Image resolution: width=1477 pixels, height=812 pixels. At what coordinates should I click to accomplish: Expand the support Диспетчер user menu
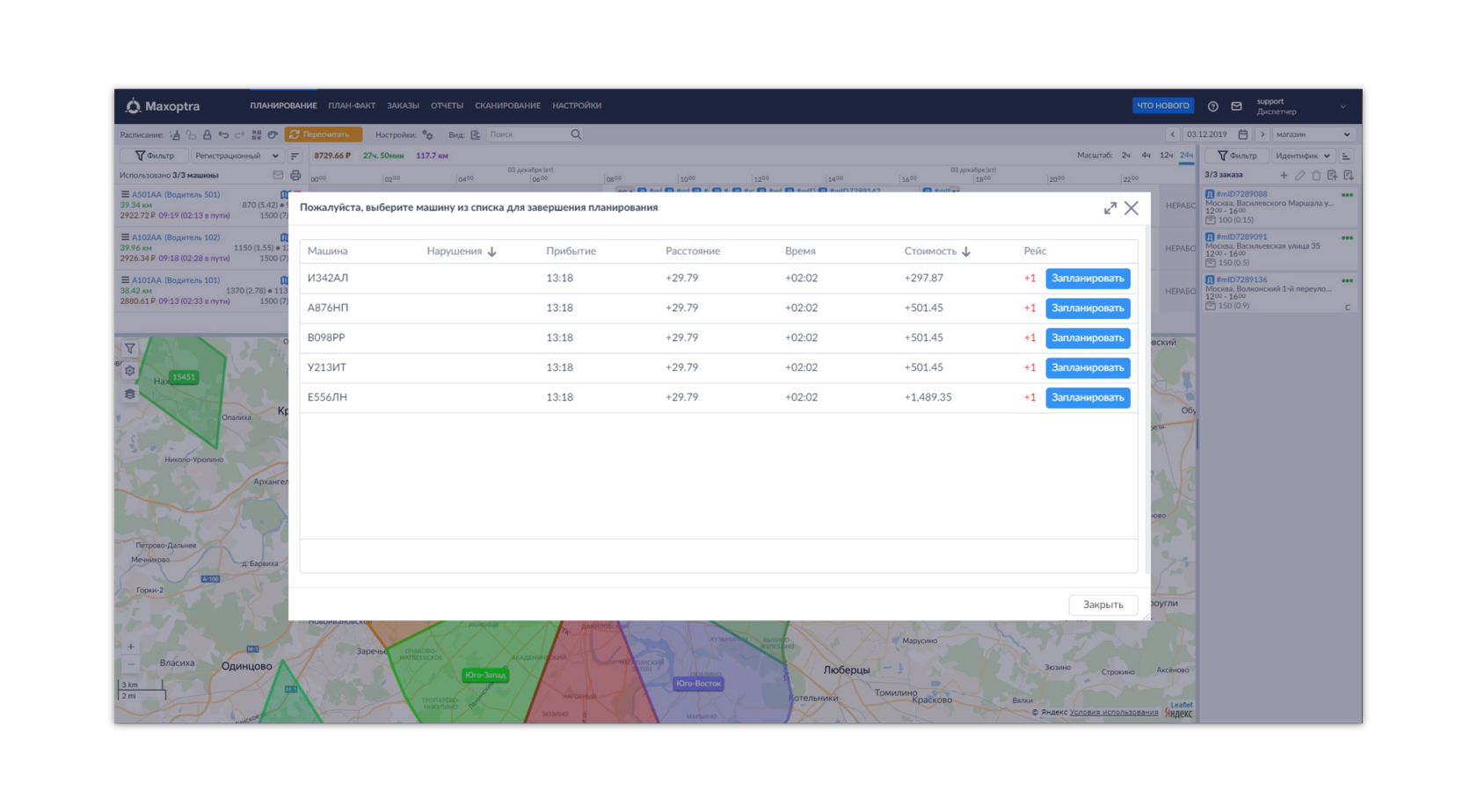(1342, 106)
